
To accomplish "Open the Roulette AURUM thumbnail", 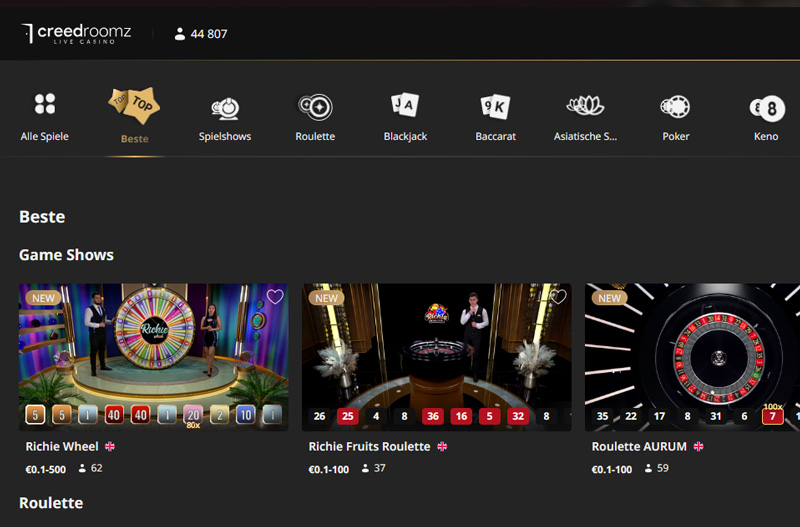I will [692, 357].
